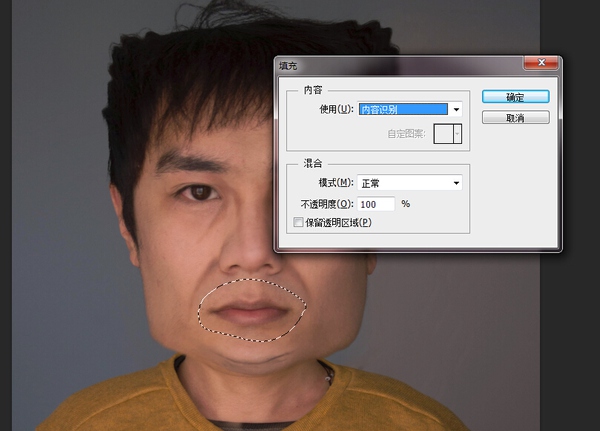Click the 内容 group label
The image size is (600, 431).
coord(313,90)
